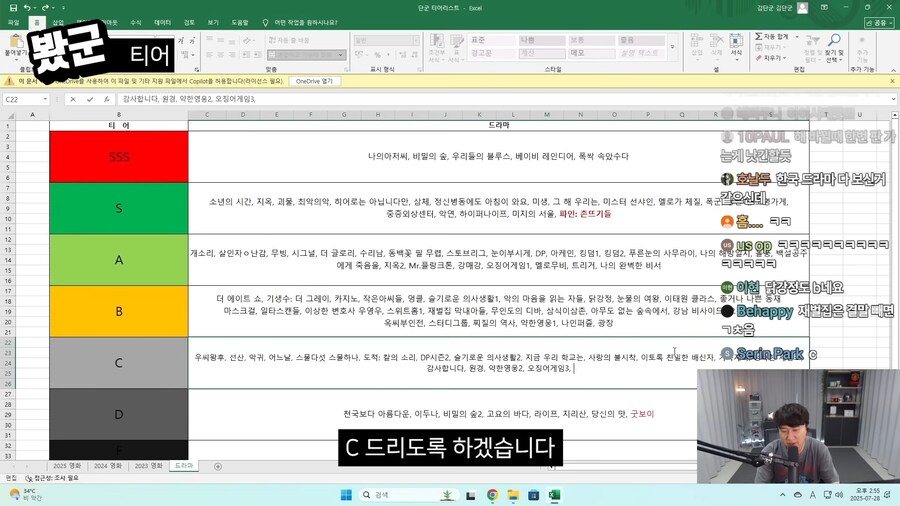Expand the formula bar
The image size is (900, 506).
tap(894, 99)
